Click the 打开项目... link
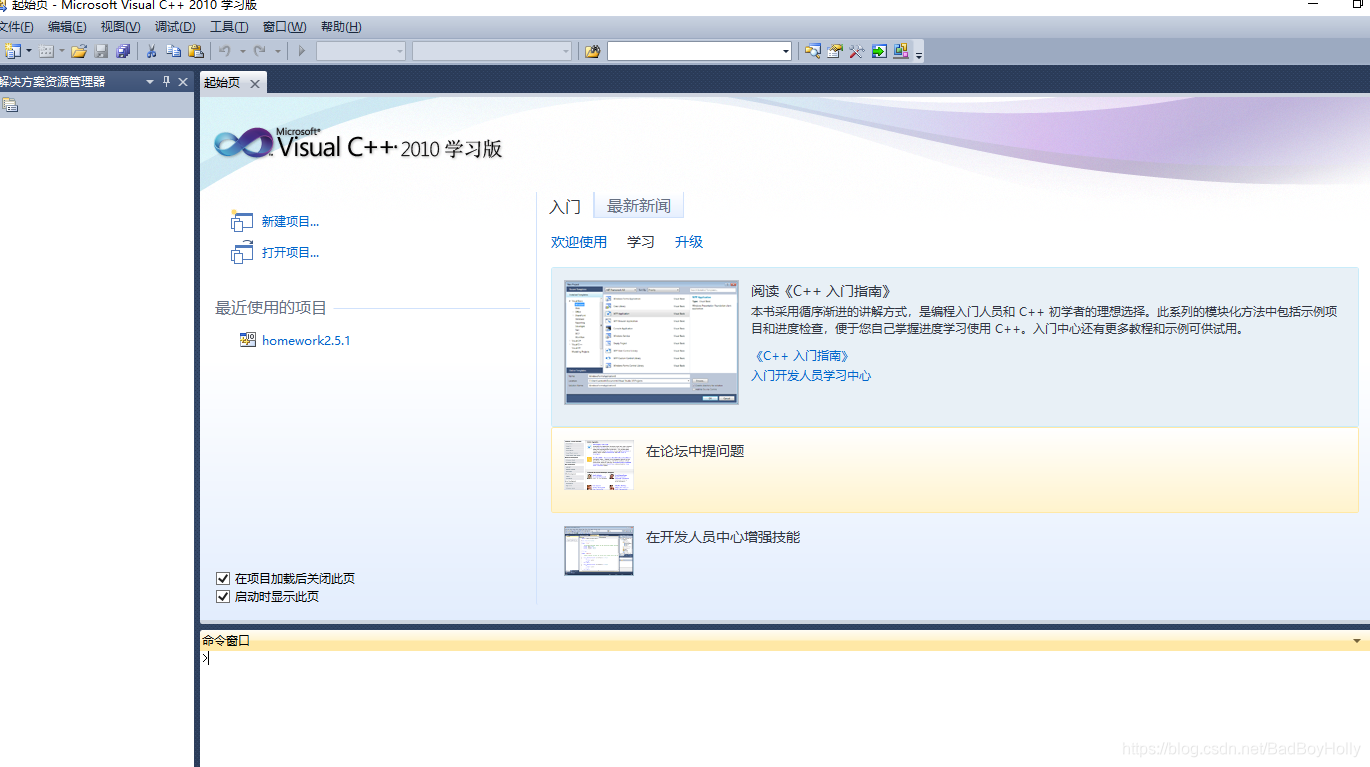This screenshot has width=1370, height=767. 290,253
